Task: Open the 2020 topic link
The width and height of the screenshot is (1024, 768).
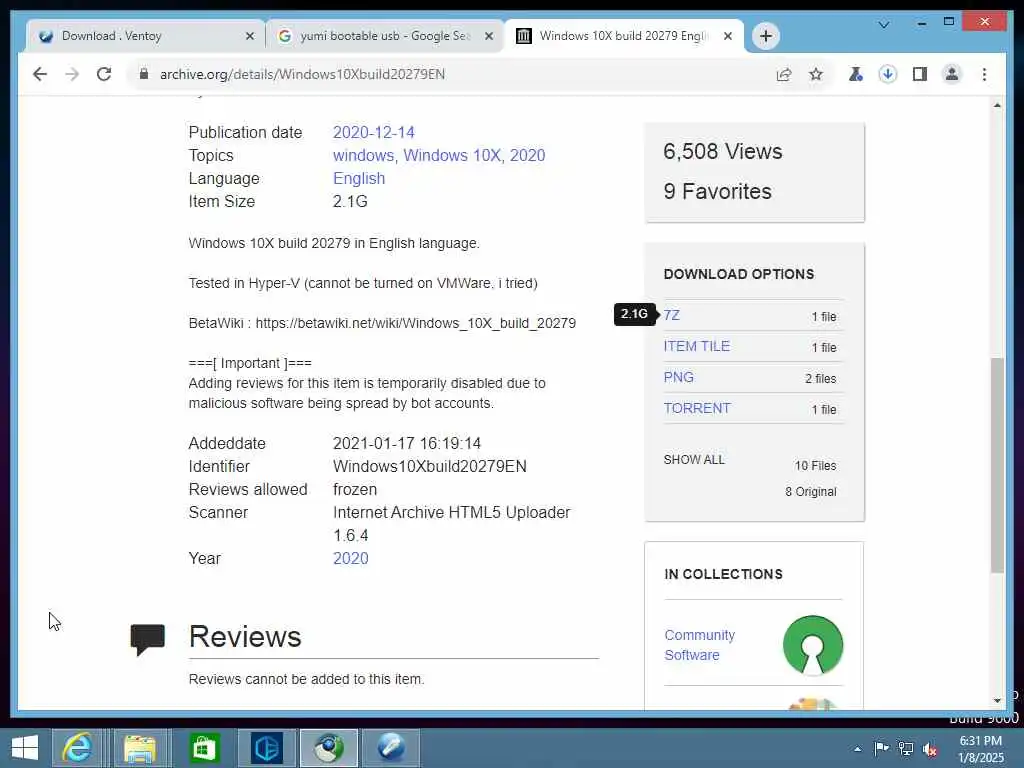Action: click(x=527, y=155)
